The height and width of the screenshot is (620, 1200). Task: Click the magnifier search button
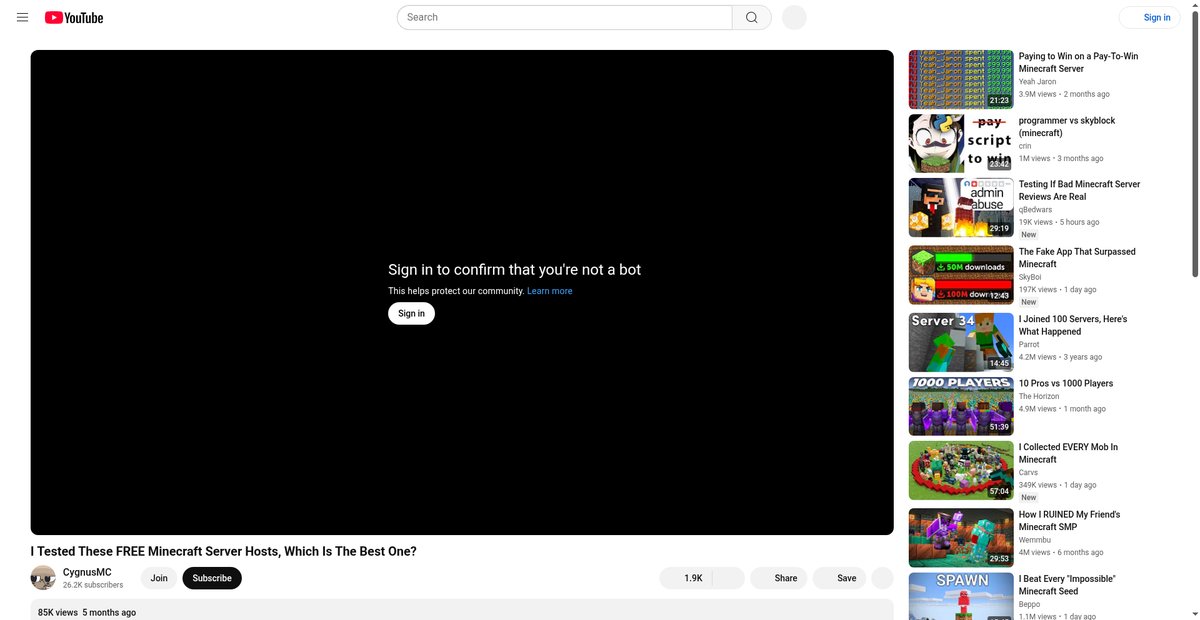pos(752,17)
